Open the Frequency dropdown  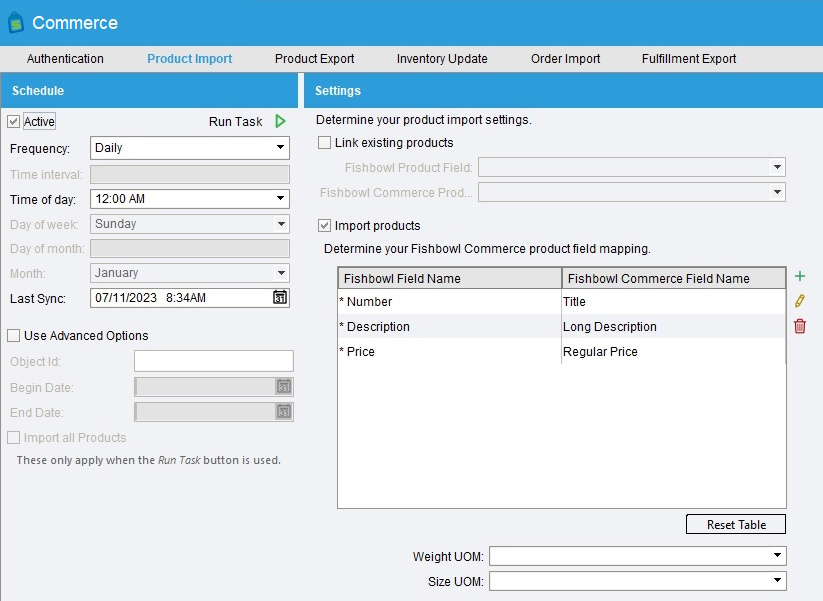tap(282, 148)
